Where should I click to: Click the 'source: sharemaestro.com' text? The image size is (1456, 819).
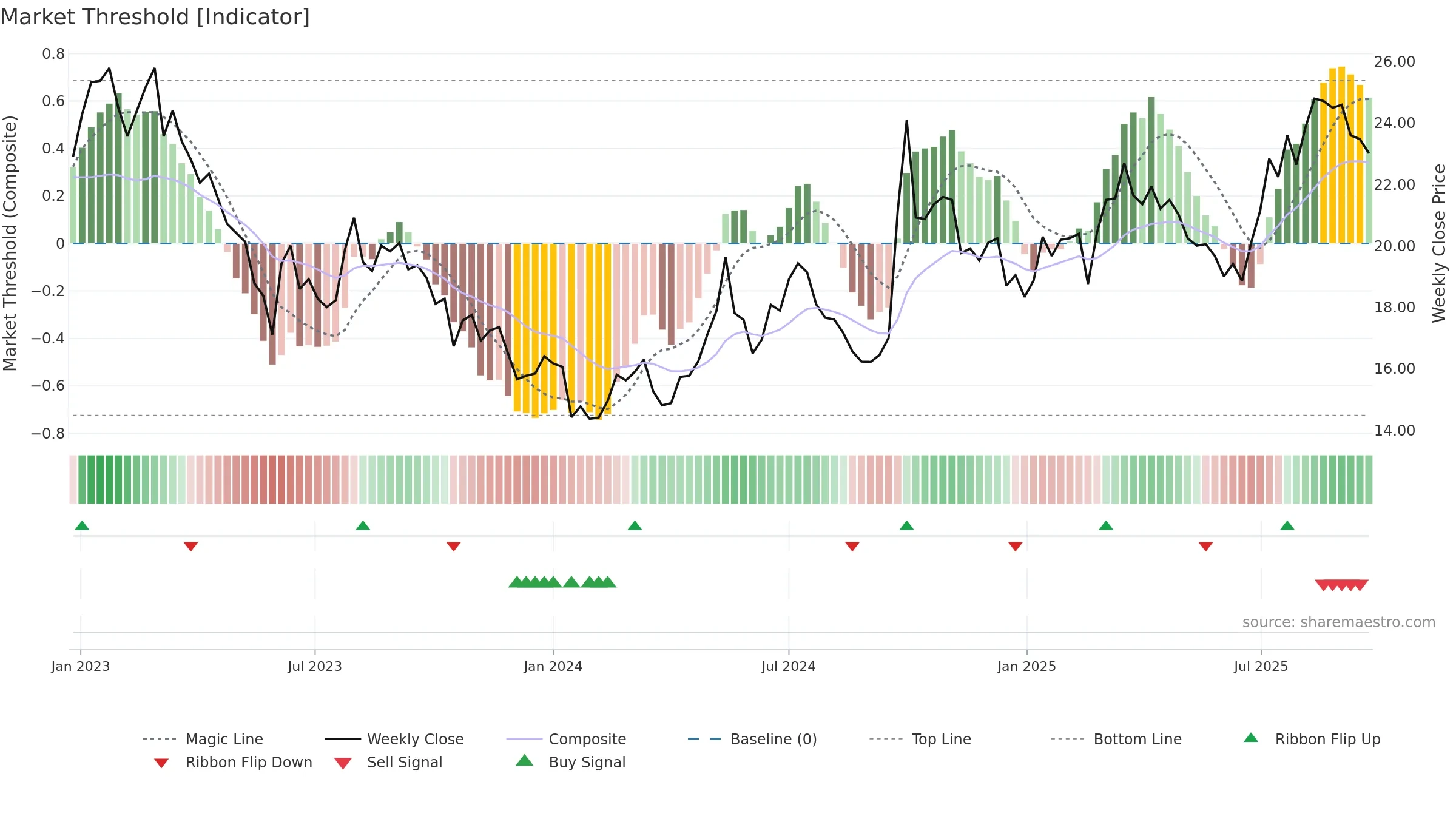[x=1338, y=622]
